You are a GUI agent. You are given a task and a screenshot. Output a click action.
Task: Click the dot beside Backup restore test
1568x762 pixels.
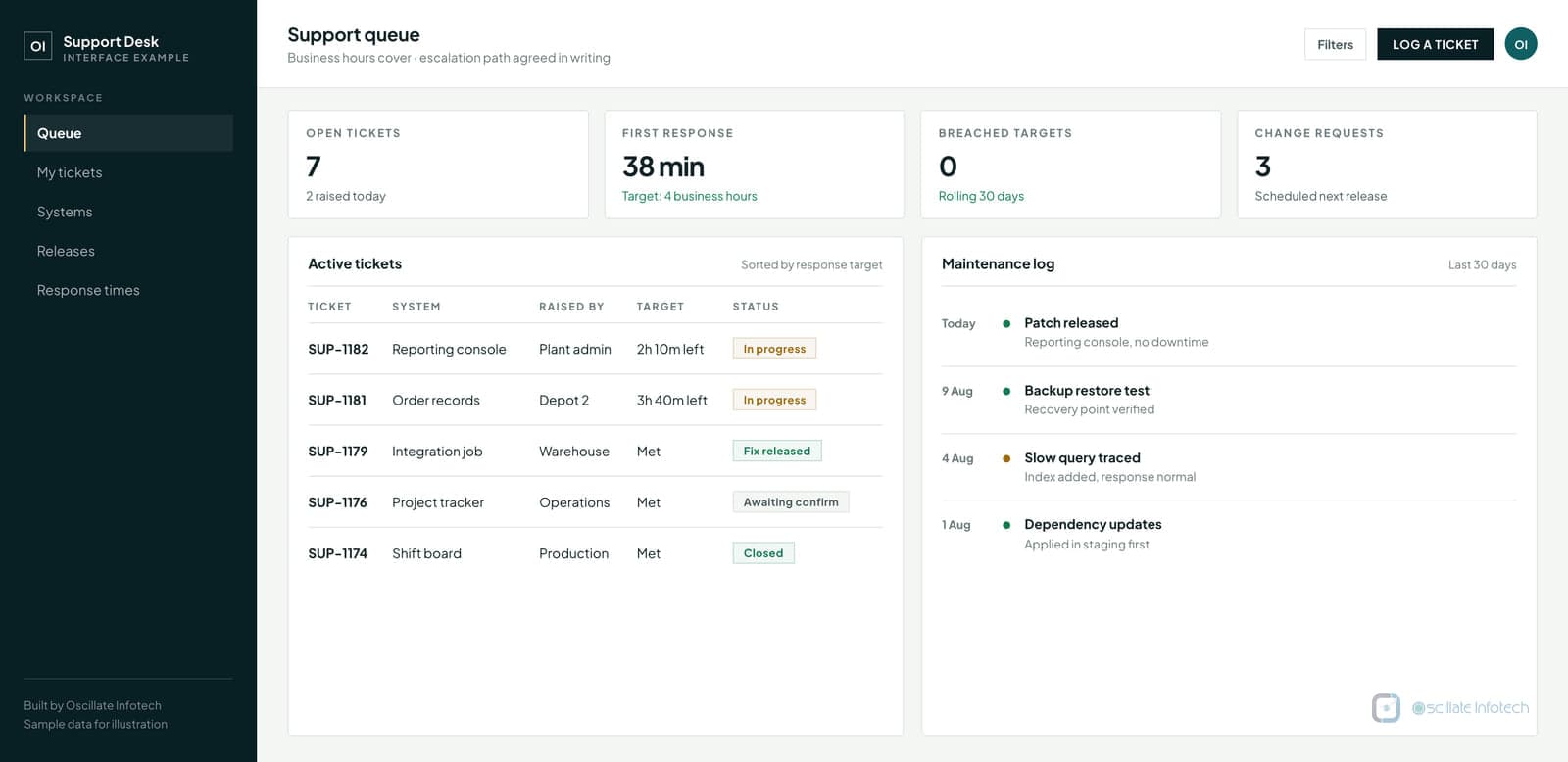(x=1006, y=391)
